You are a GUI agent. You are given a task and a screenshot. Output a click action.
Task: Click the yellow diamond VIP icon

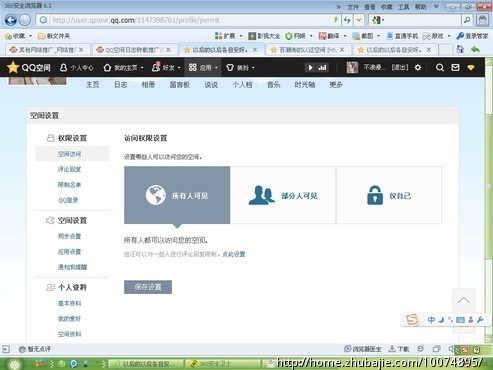point(471,68)
